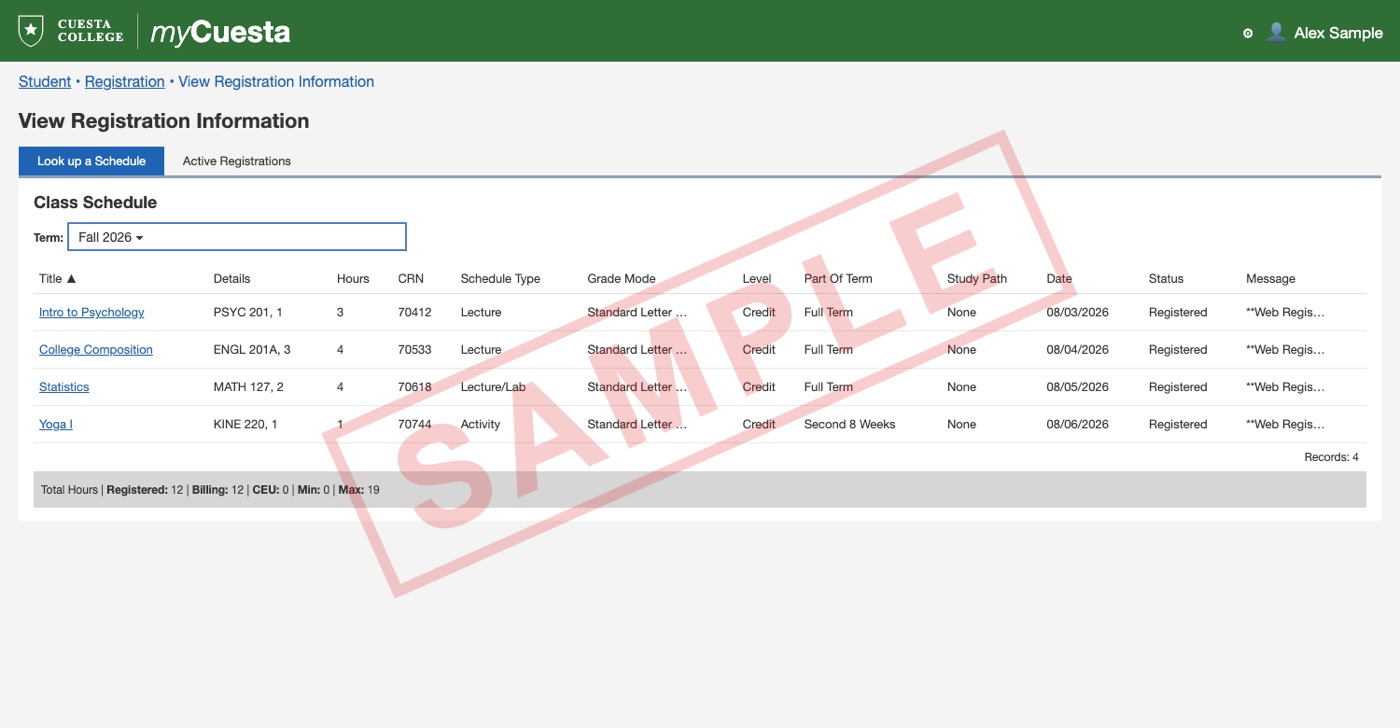Click CRN 70533
Screen dimensions: 1400x728
point(415,350)
